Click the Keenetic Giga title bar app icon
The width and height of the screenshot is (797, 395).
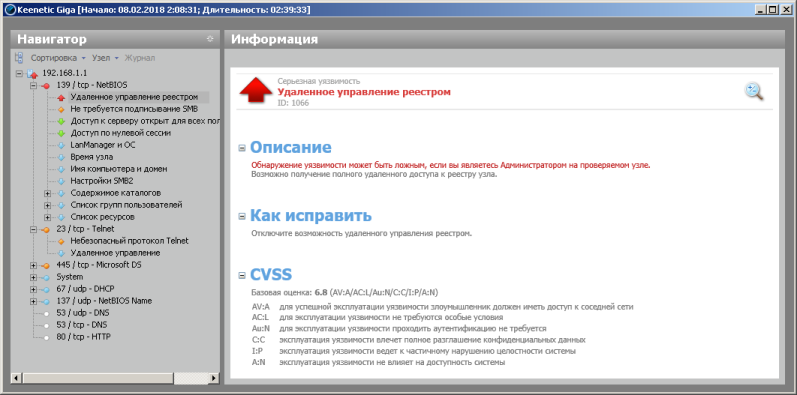tap(10, 9)
